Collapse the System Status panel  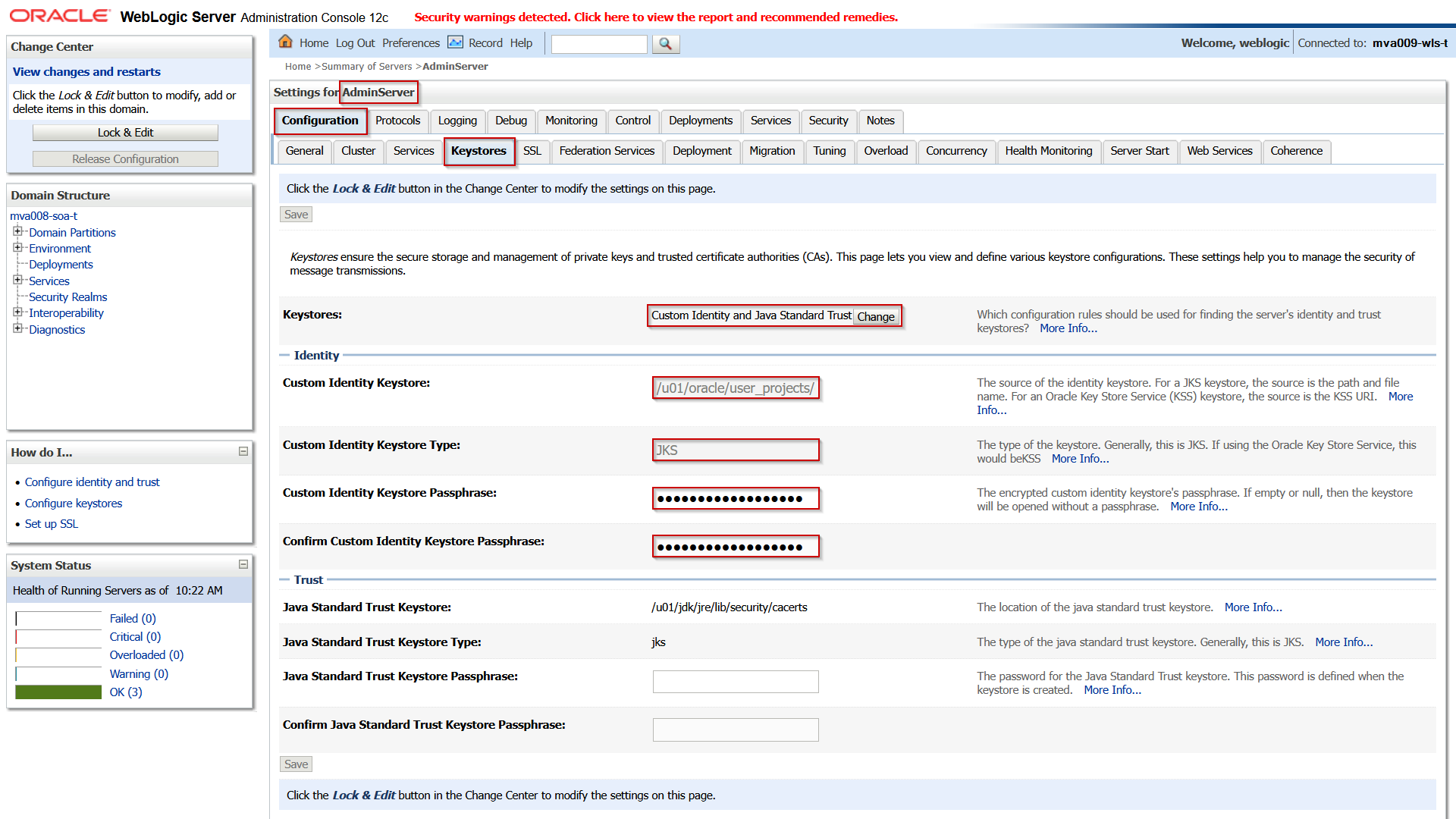coord(243,564)
